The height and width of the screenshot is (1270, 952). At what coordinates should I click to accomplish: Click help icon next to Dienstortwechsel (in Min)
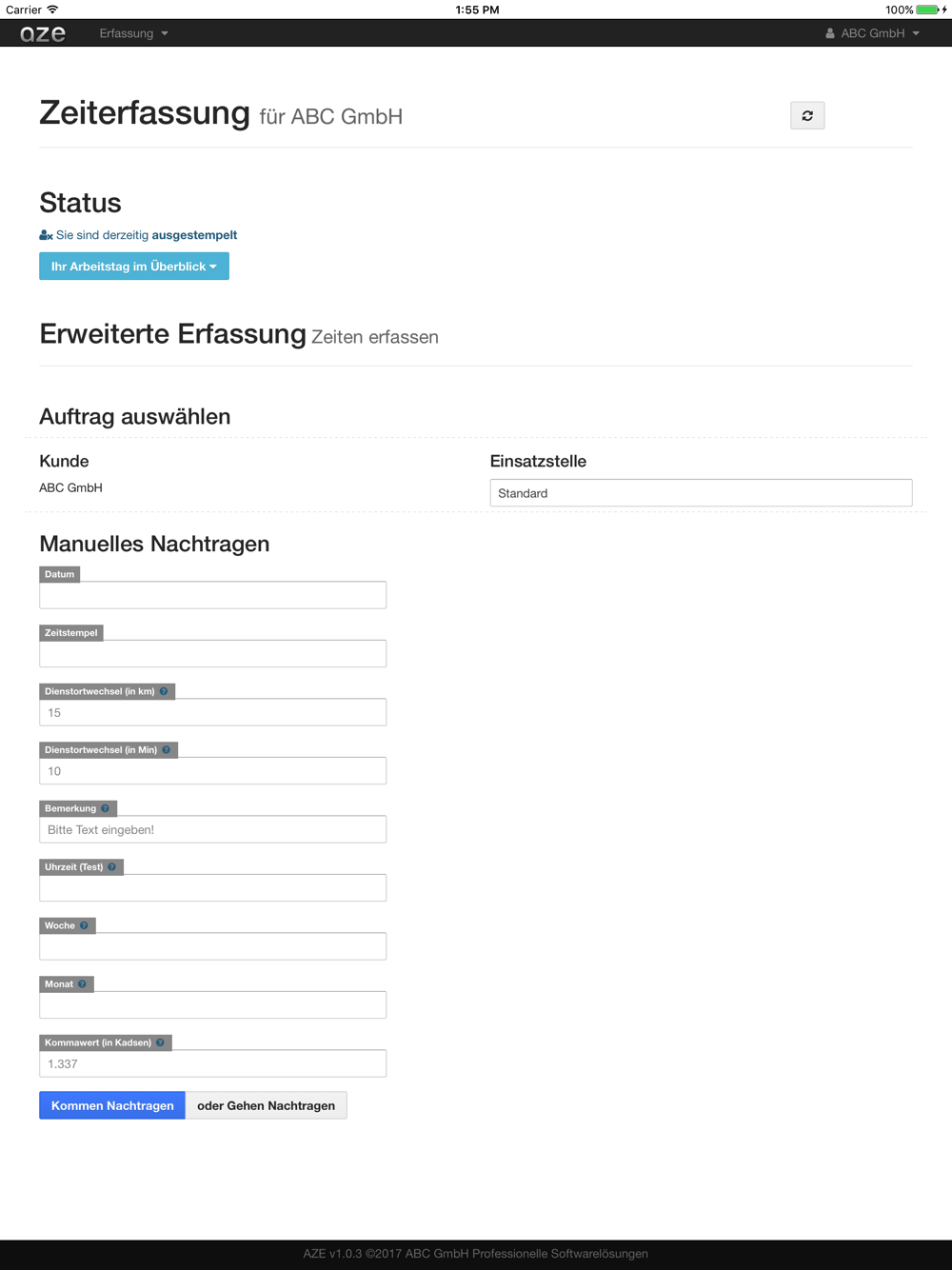coord(167,750)
